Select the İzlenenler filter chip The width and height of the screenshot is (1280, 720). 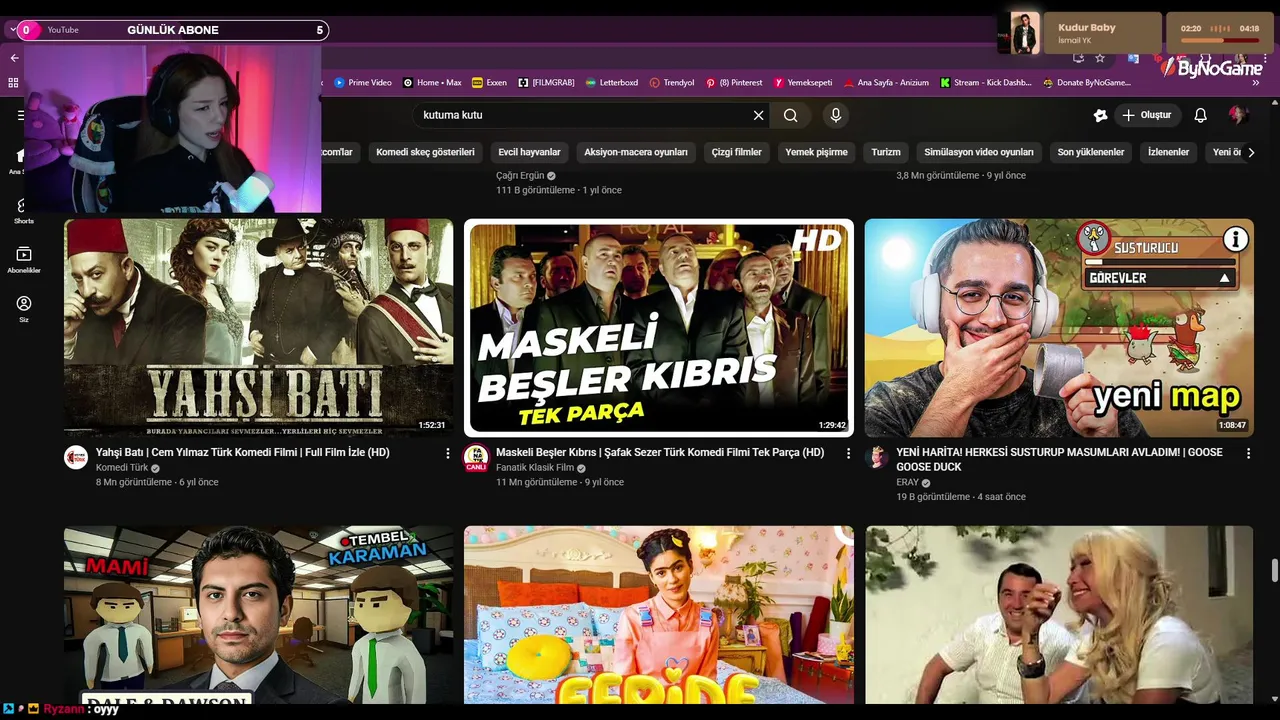point(1168,152)
